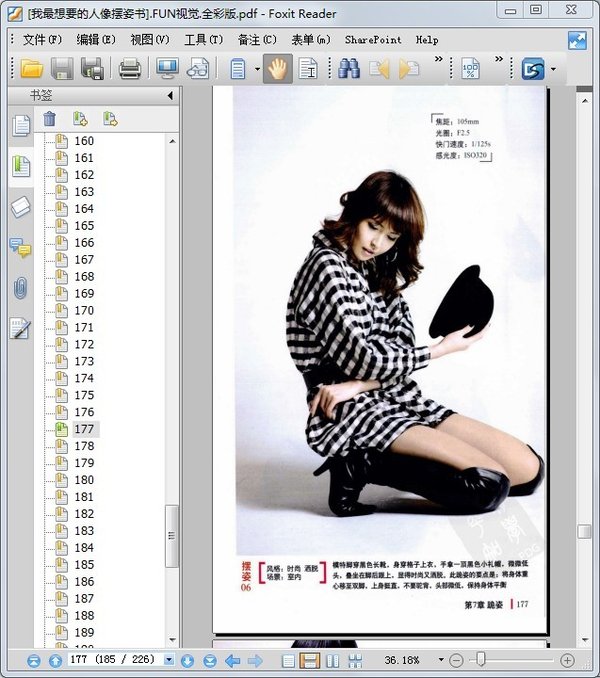
Task: Click the Open file folder icon
Action: coord(32,69)
